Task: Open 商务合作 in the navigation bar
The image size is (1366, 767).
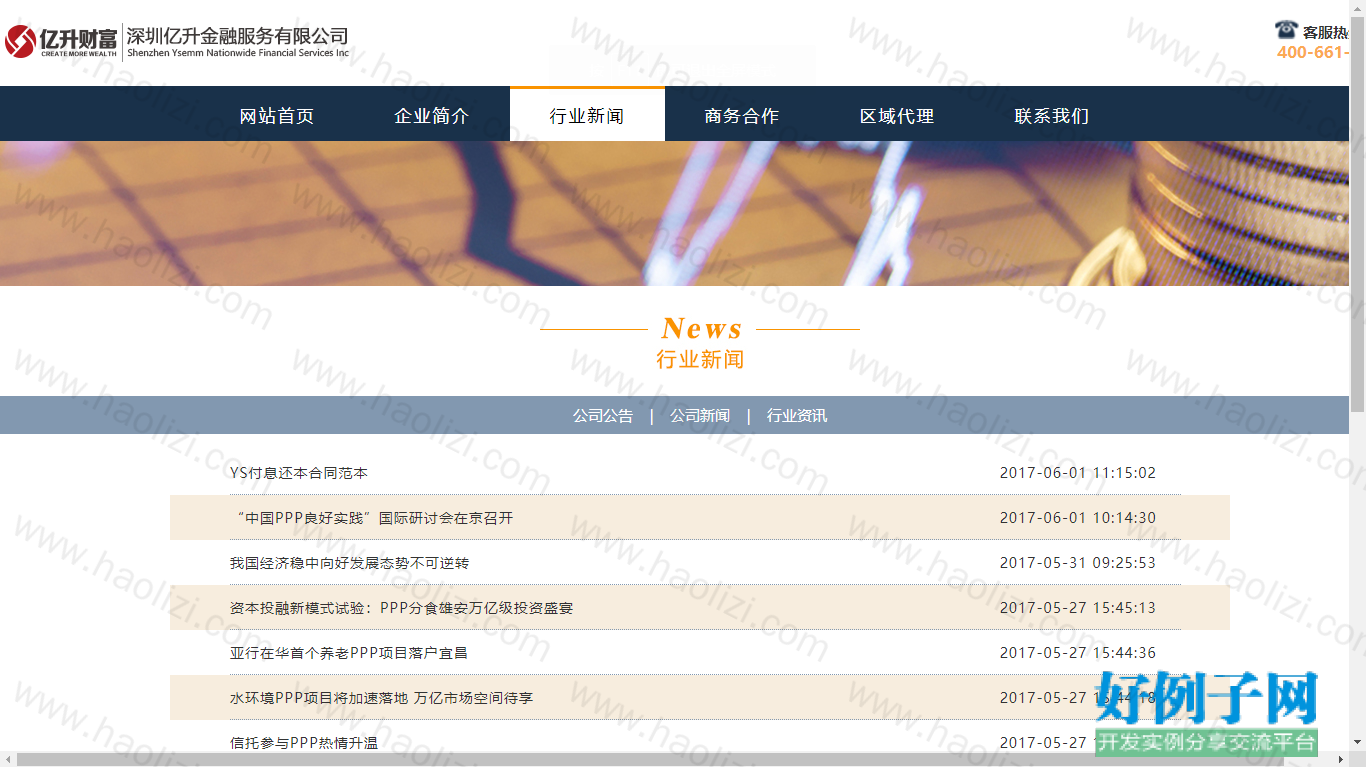Action: coord(742,116)
